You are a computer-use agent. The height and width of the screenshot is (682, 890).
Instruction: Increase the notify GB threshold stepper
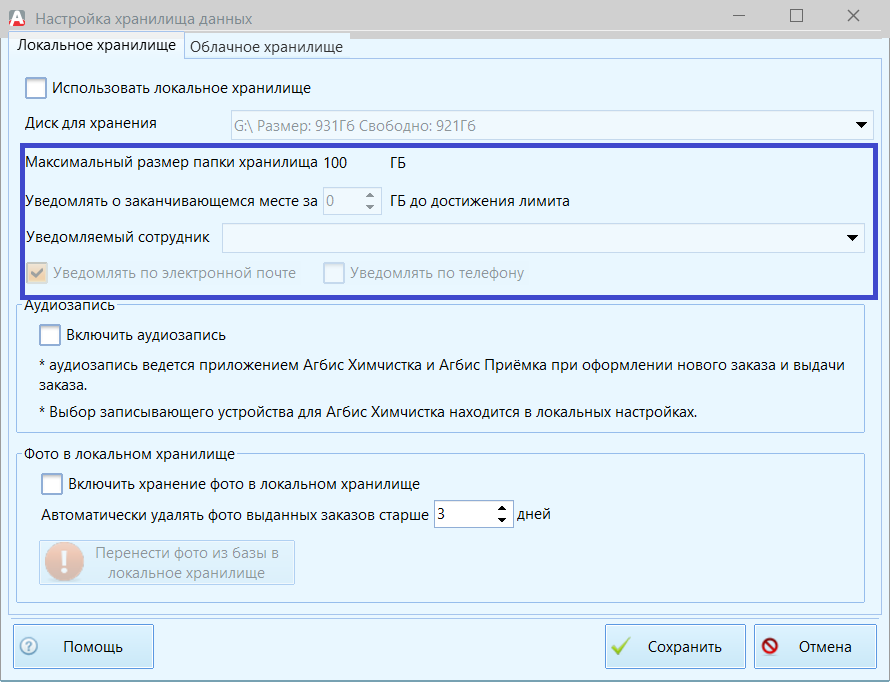pos(370,196)
